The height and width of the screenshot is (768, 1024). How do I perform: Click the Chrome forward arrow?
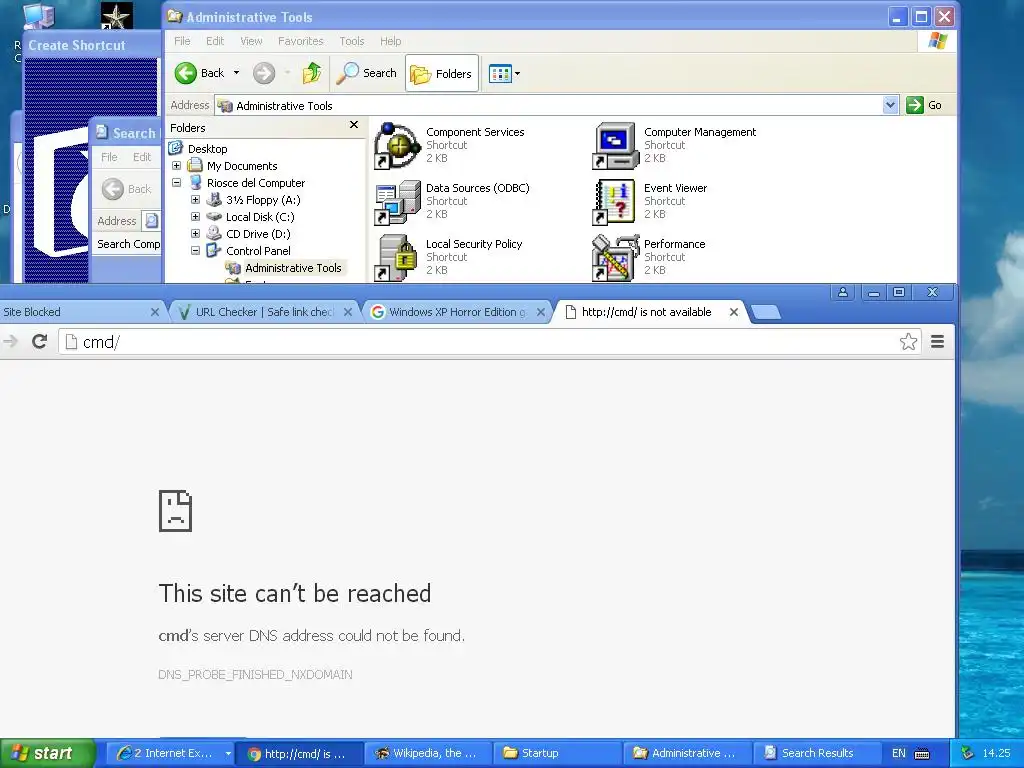pyautogui.click(x=10, y=342)
